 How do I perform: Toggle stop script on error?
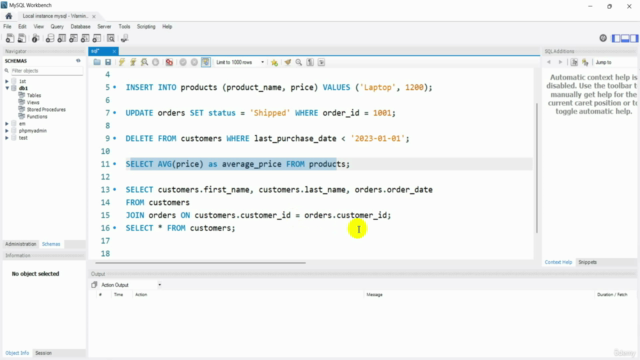(x=169, y=62)
